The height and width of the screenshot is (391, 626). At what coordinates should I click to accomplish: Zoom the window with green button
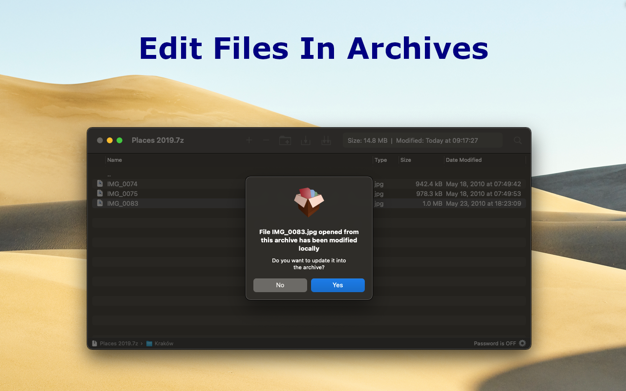pos(119,140)
